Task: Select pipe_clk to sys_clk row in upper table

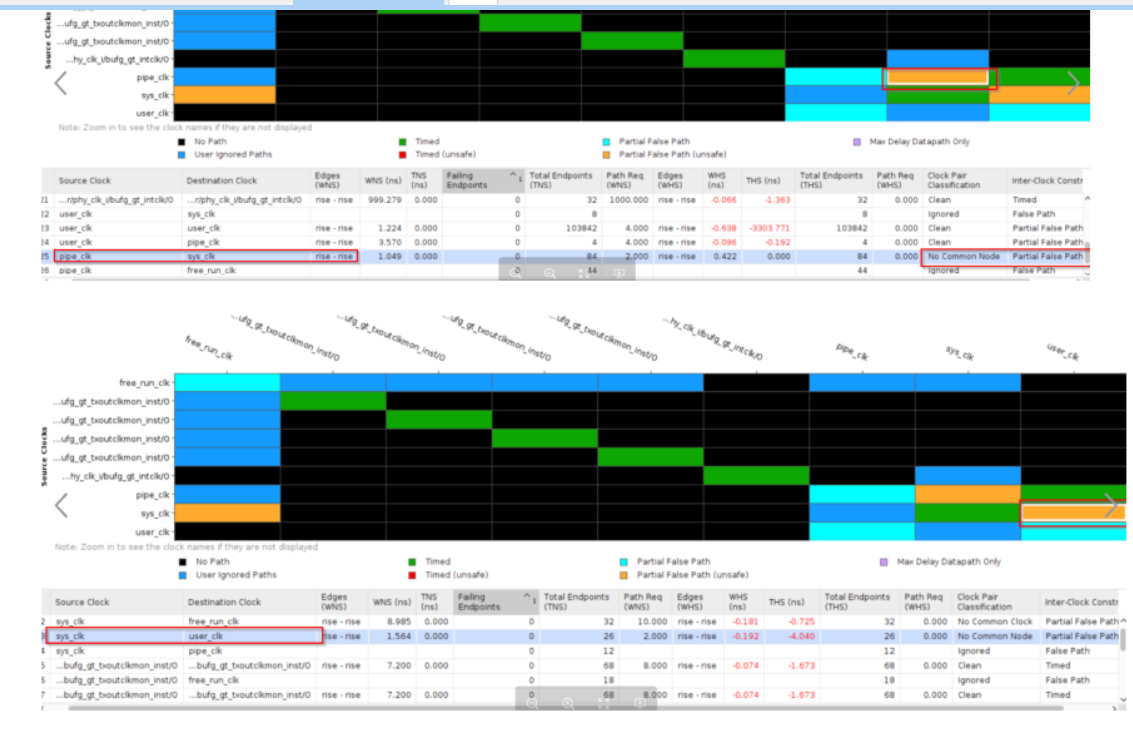Action: point(564,256)
